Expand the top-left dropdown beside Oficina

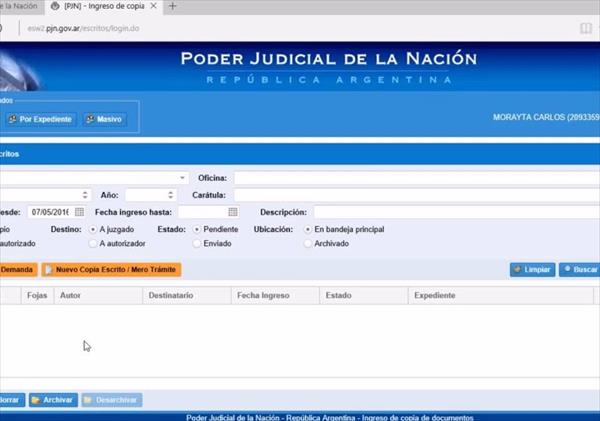point(182,177)
